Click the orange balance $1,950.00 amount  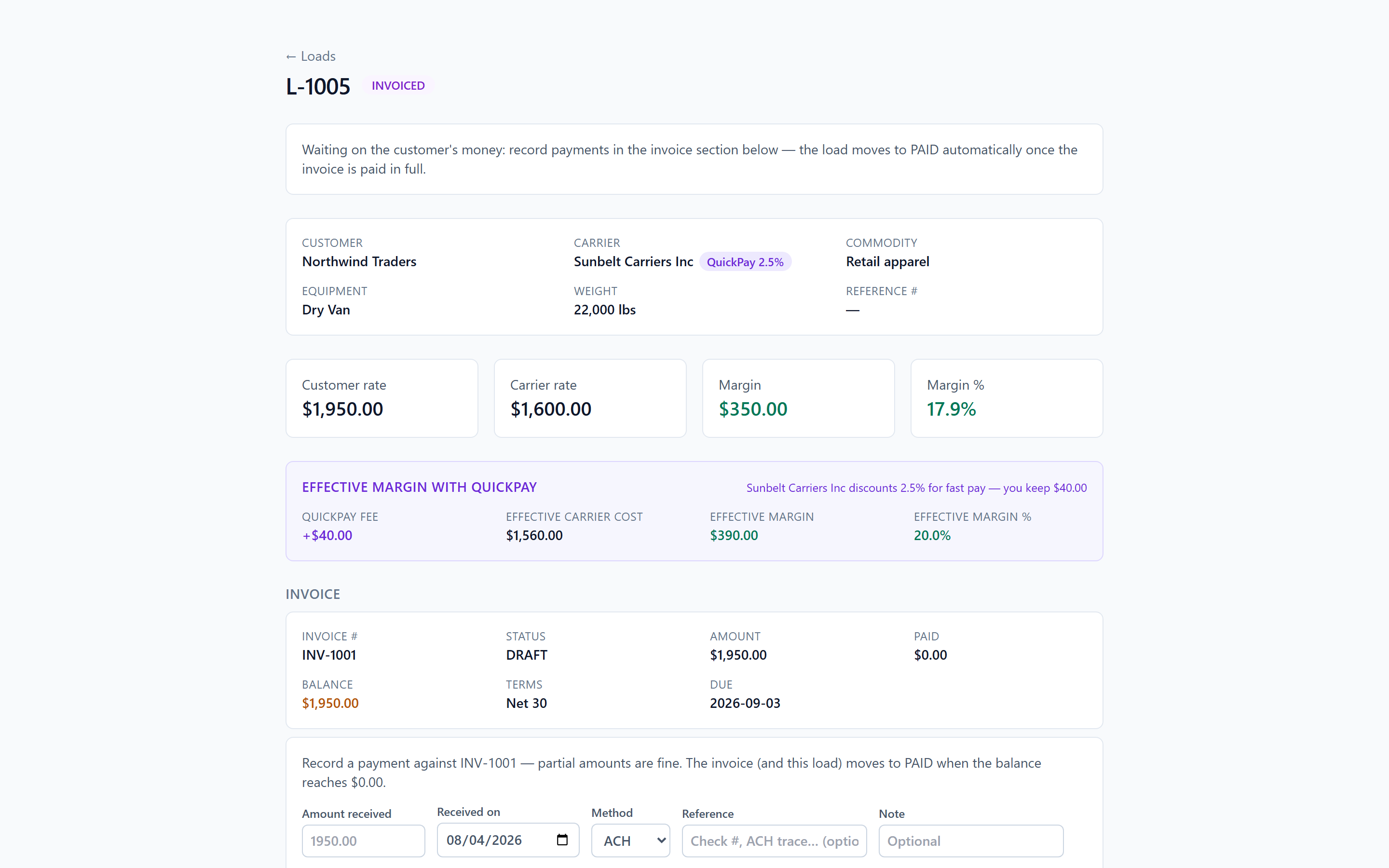[330, 703]
